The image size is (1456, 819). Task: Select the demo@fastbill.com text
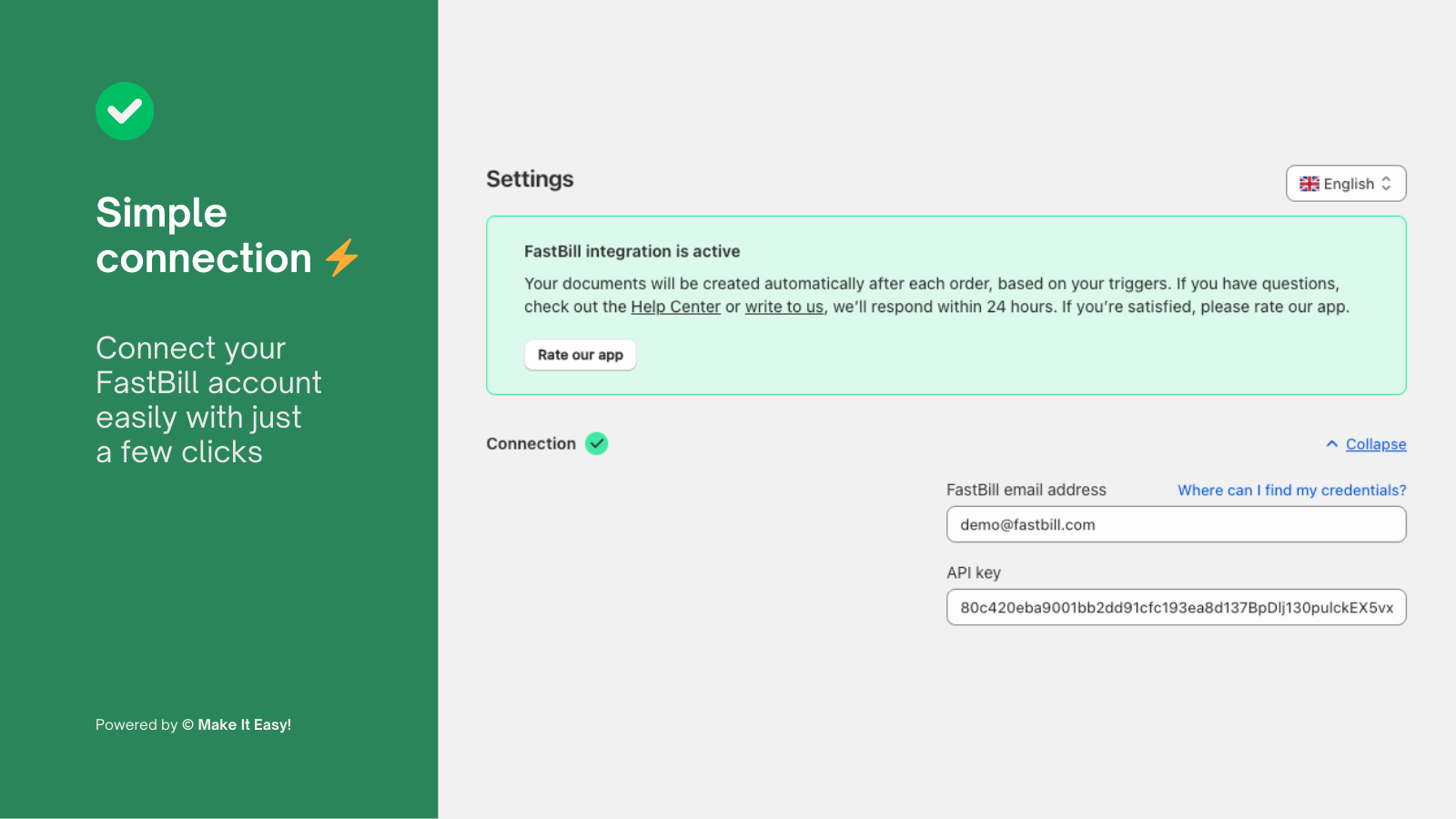[x=1026, y=524]
